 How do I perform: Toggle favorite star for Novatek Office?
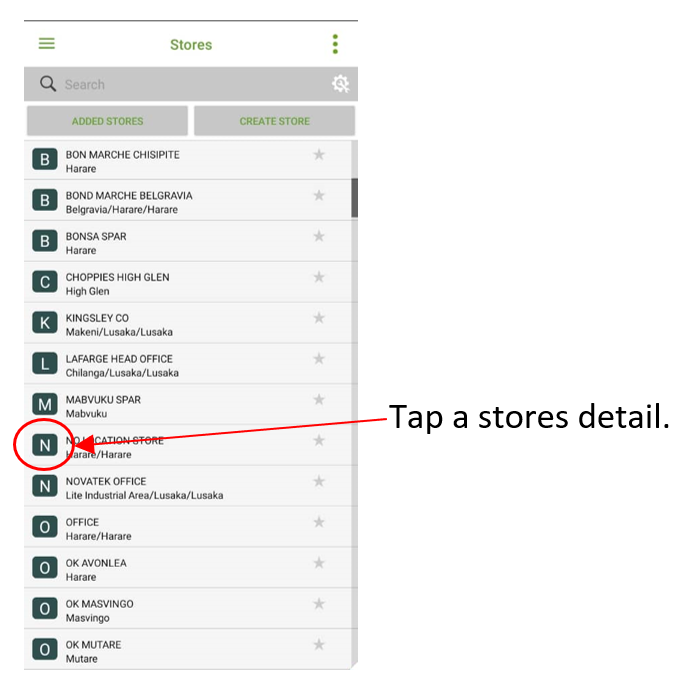pos(319,481)
